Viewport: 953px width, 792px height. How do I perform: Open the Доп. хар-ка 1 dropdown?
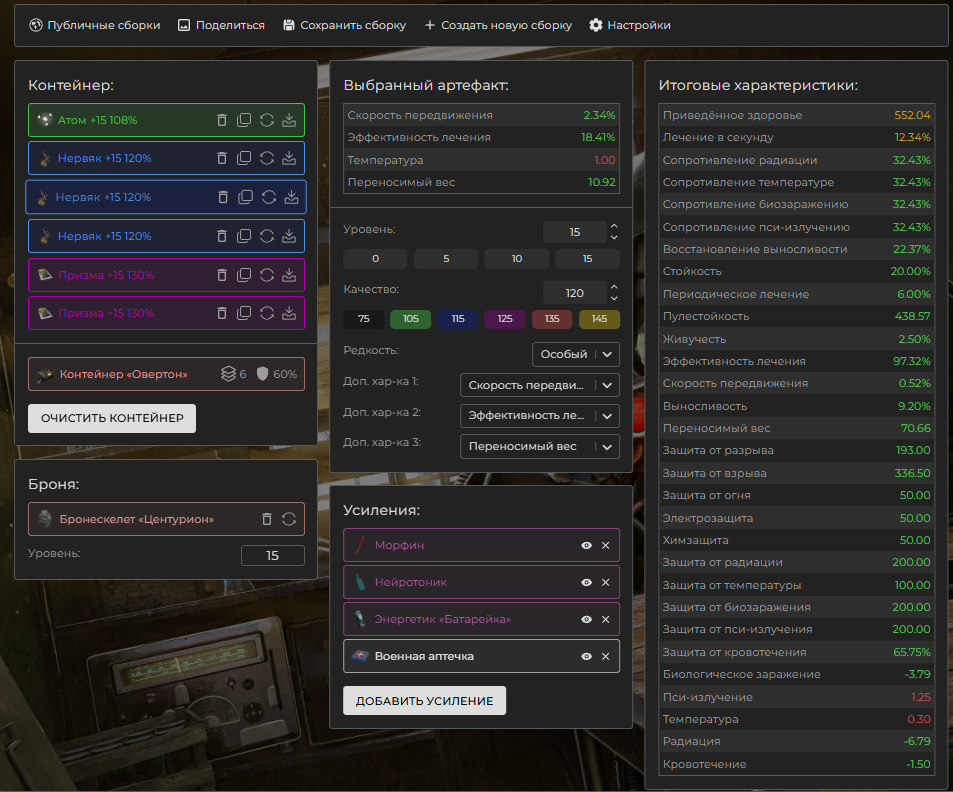coord(540,385)
